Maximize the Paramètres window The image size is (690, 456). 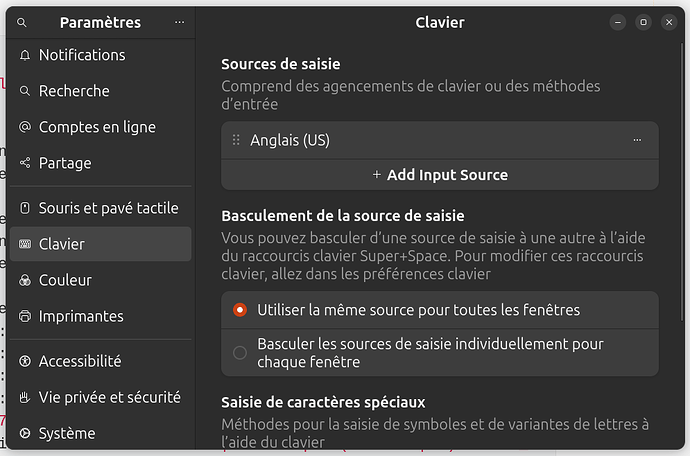pos(643,22)
